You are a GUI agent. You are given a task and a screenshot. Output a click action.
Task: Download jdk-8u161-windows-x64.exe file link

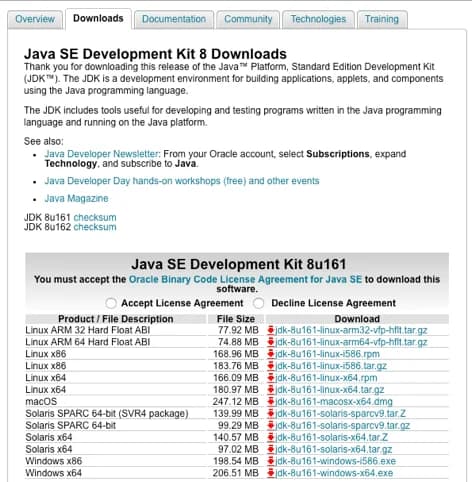(x=334, y=473)
